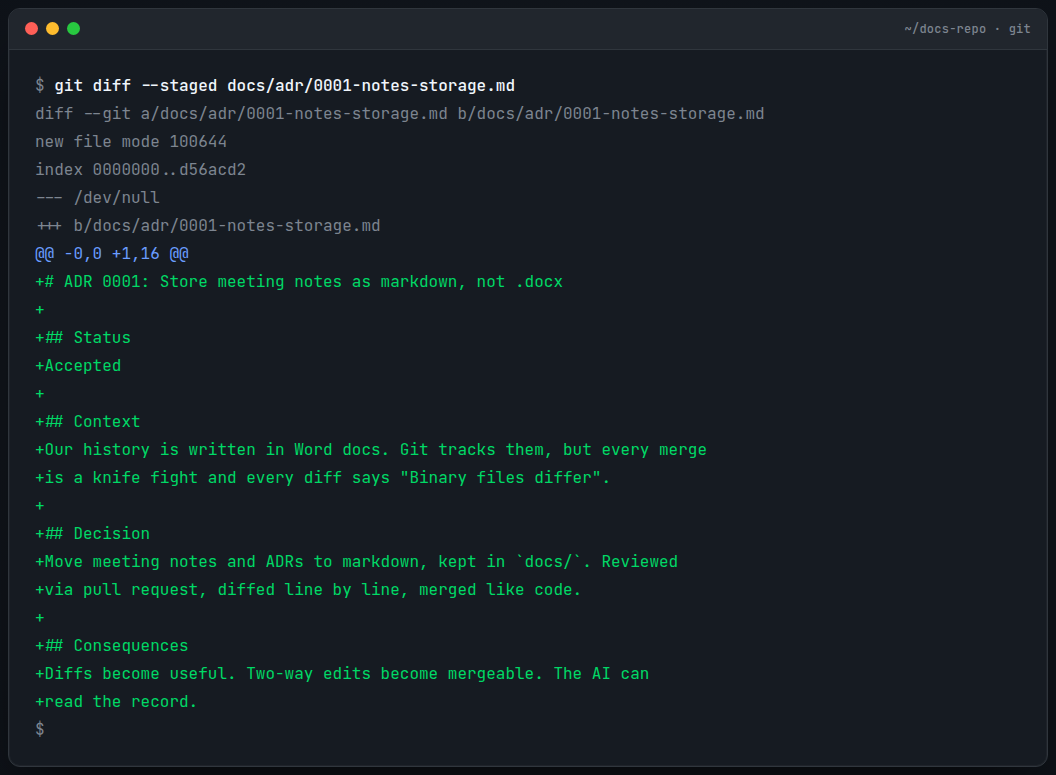Click the '@@ -0,0 +1,16 @@' hunk header

pos(112,254)
